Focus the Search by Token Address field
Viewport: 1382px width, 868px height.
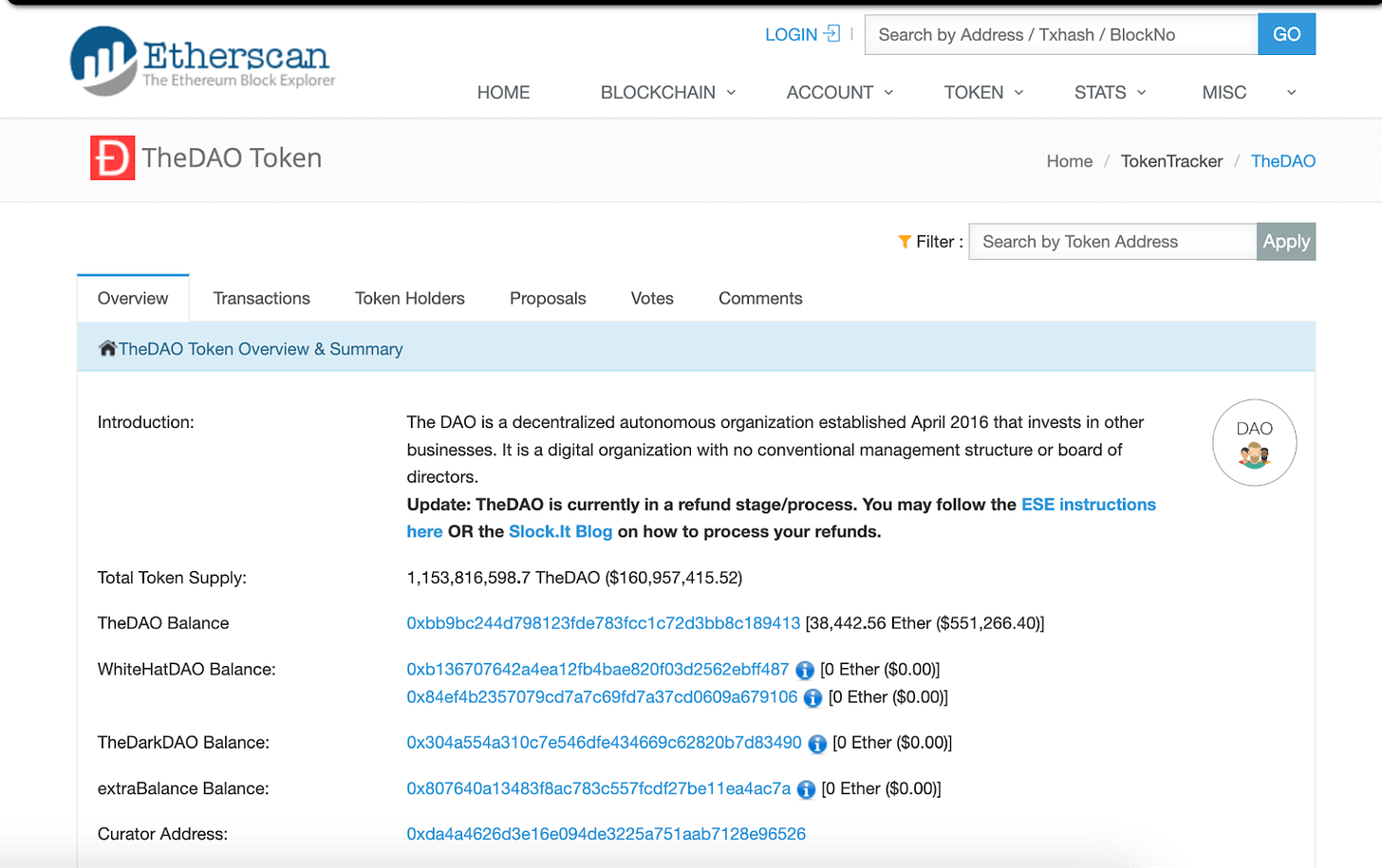pyautogui.click(x=1112, y=242)
